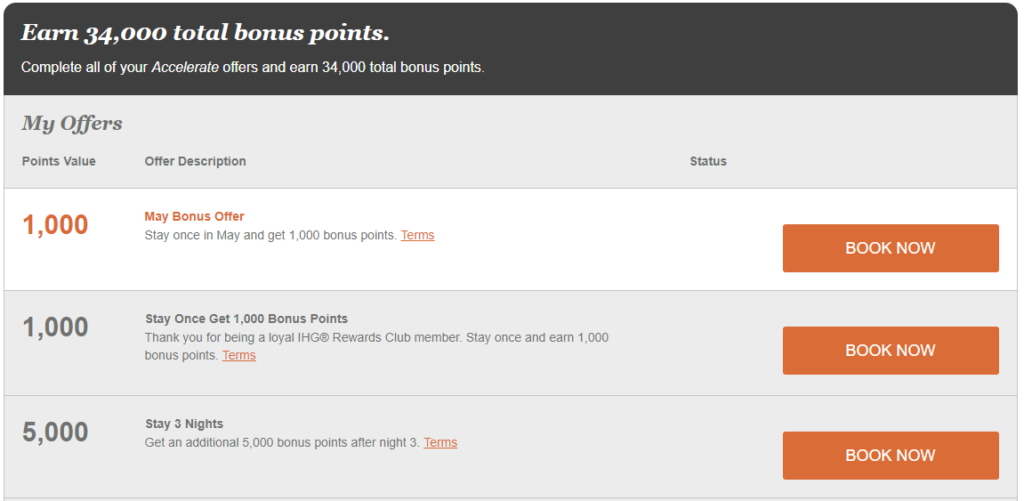
Task: Click the gray 1,000 points value
Action: coord(55,327)
